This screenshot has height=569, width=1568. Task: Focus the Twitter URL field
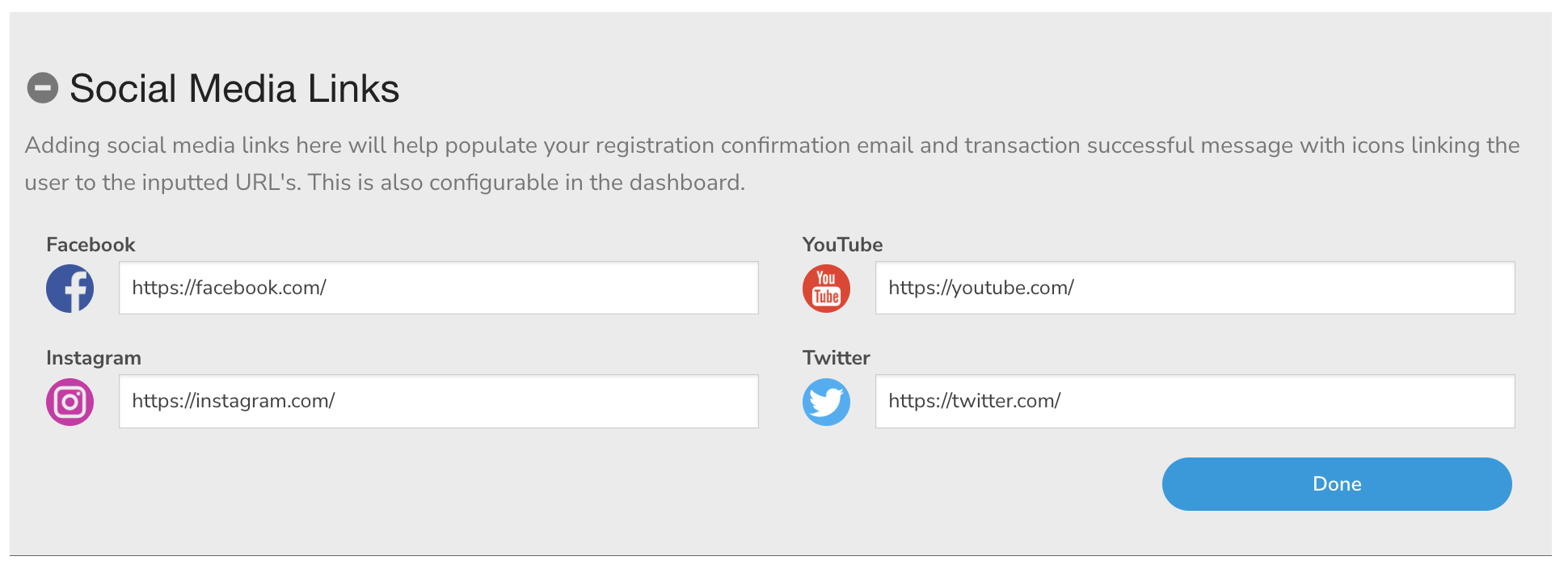[x=1195, y=401]
